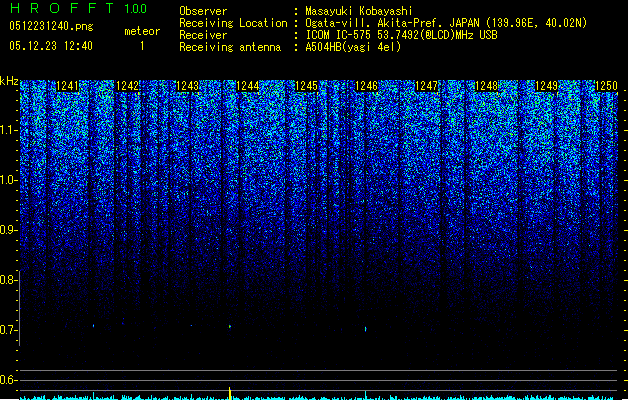Click the Receiving Location label

click(x=233, y=23)
